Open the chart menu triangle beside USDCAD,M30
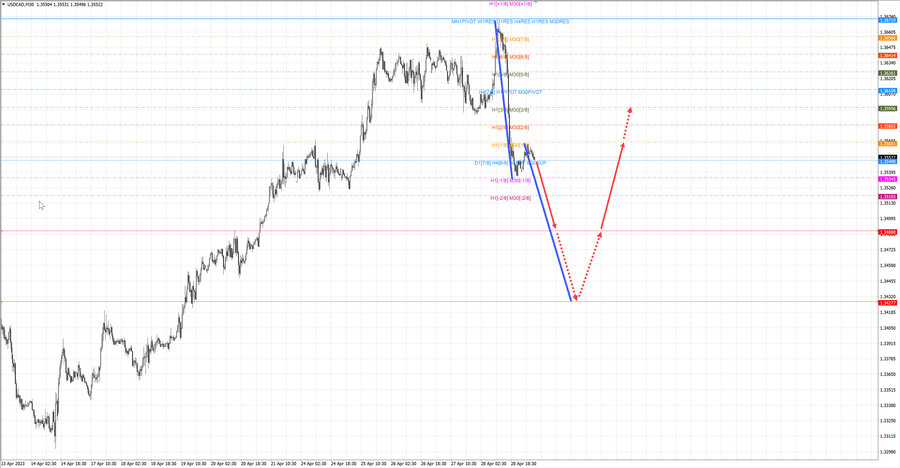This screenshot has width=900, height=468. [x=3, y=4]
